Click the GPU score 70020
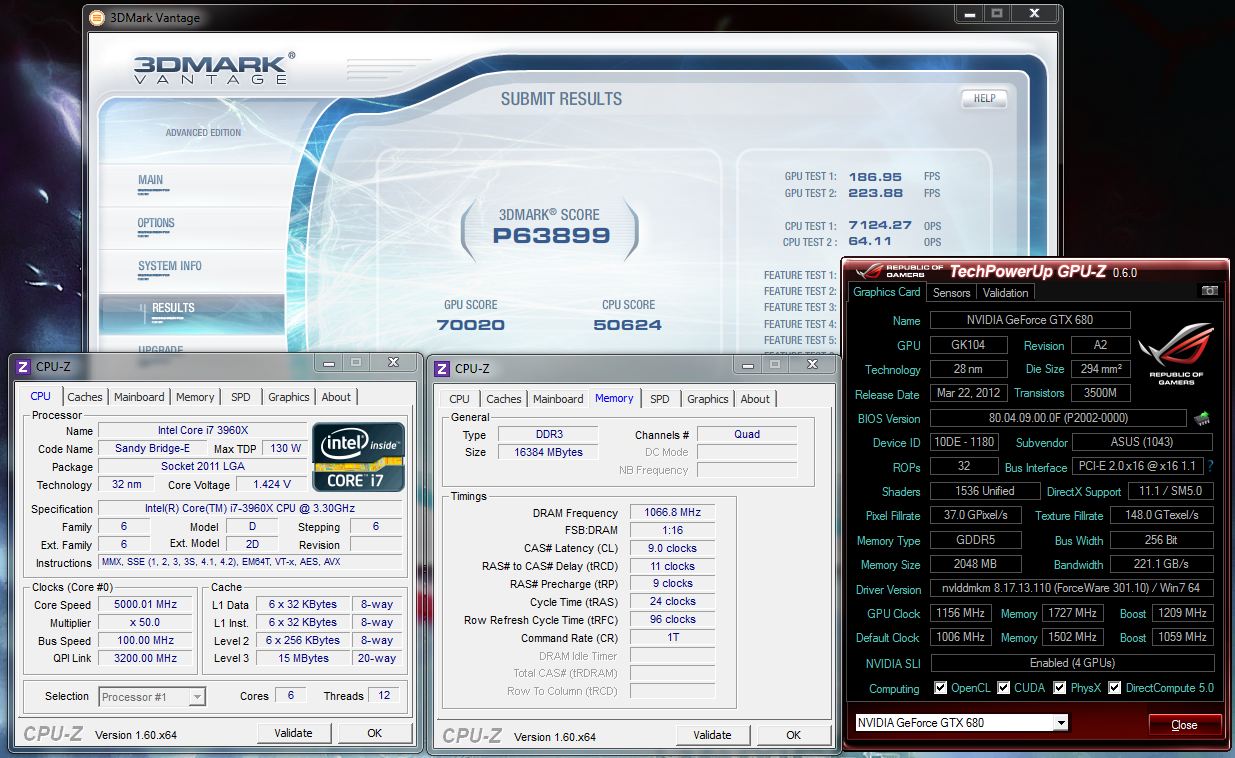The width and height of the screenshot is (1235, 758). (x=470, y=325)
